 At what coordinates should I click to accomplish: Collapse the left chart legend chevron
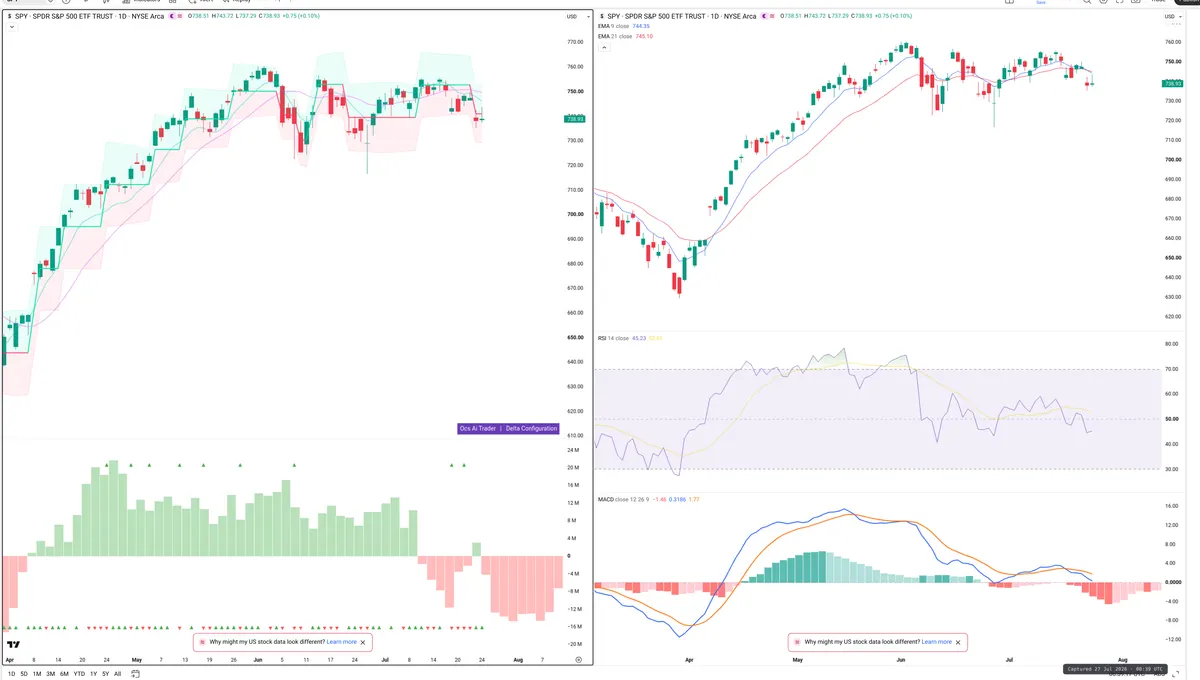coord(10,27)
